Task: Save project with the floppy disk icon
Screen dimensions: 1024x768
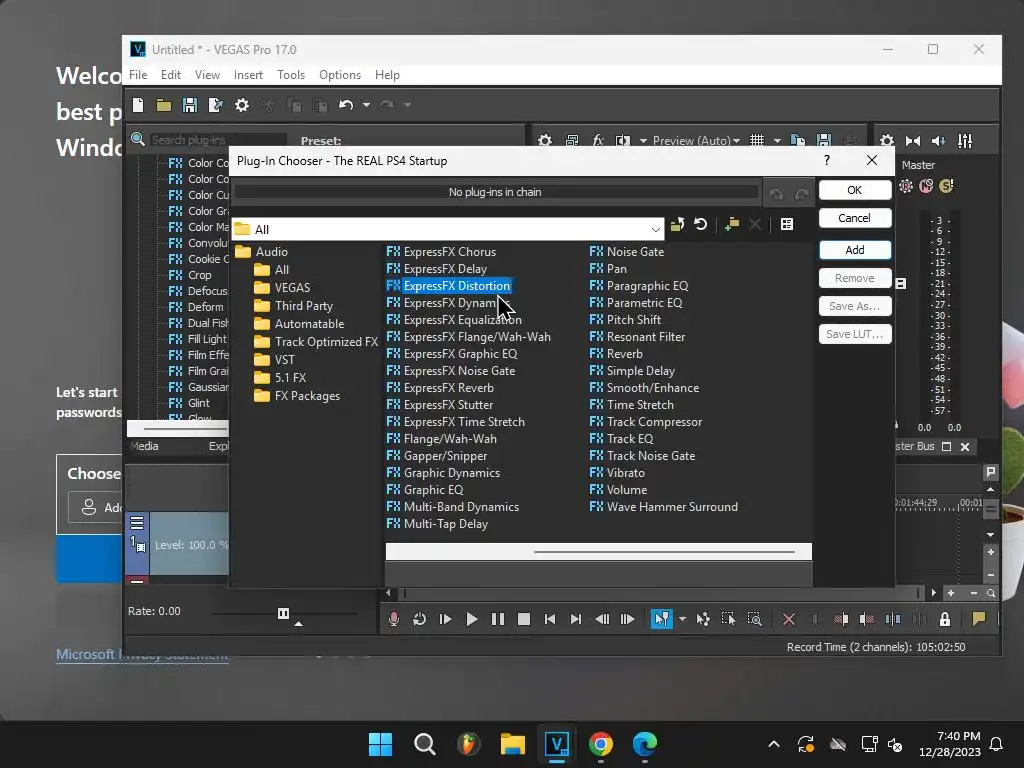Action: 189,105
